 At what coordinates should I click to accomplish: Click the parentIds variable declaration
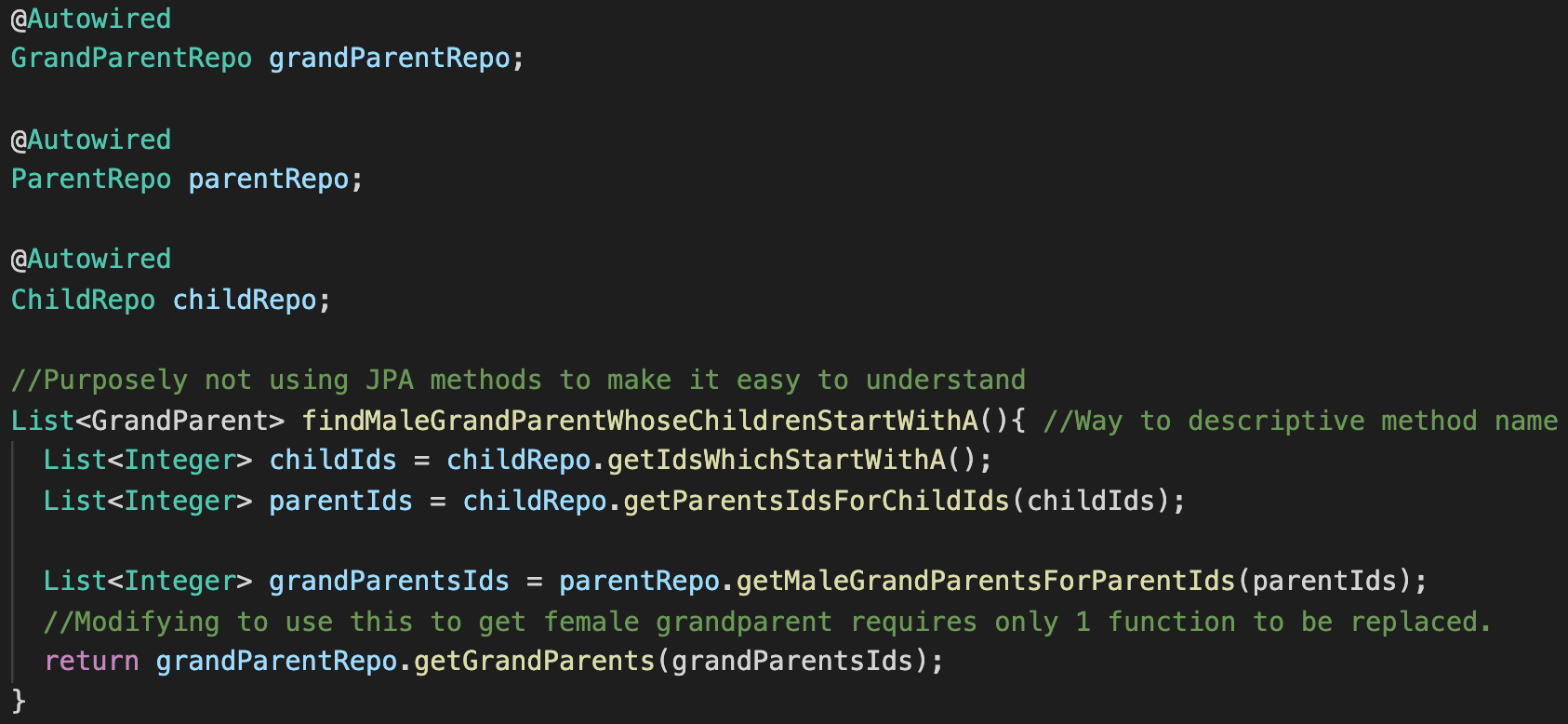(x=340, y=501)
